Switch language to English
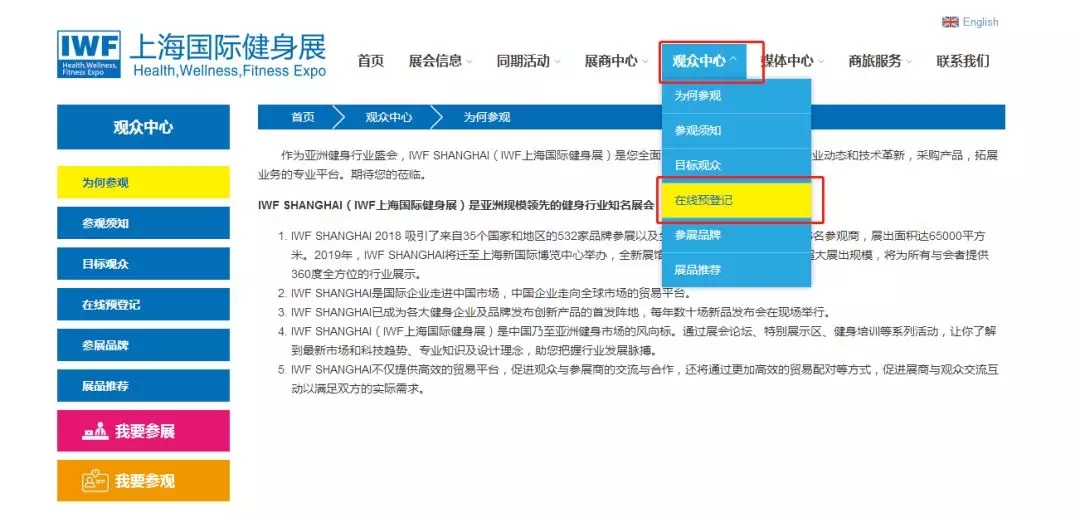Viewport: 1080px width, 513px height. [x=979, y=22]
